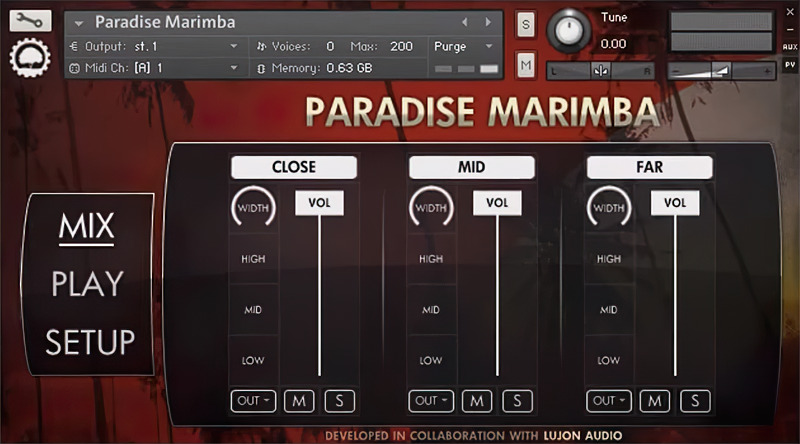The height and width of the screenshot is (444, 800).
Task: Click the Max voices value 200
Action: 402,46
